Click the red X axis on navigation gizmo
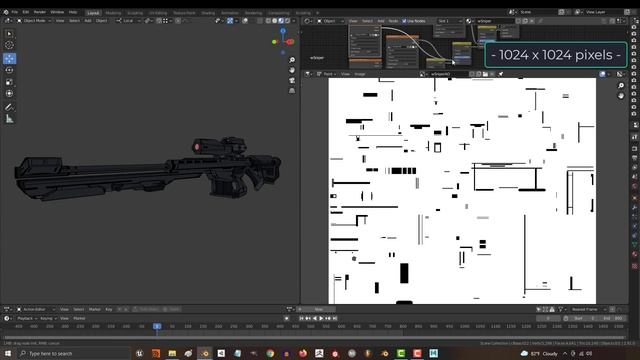This screenshot has height=360, width=640. [x=290, y=42]
